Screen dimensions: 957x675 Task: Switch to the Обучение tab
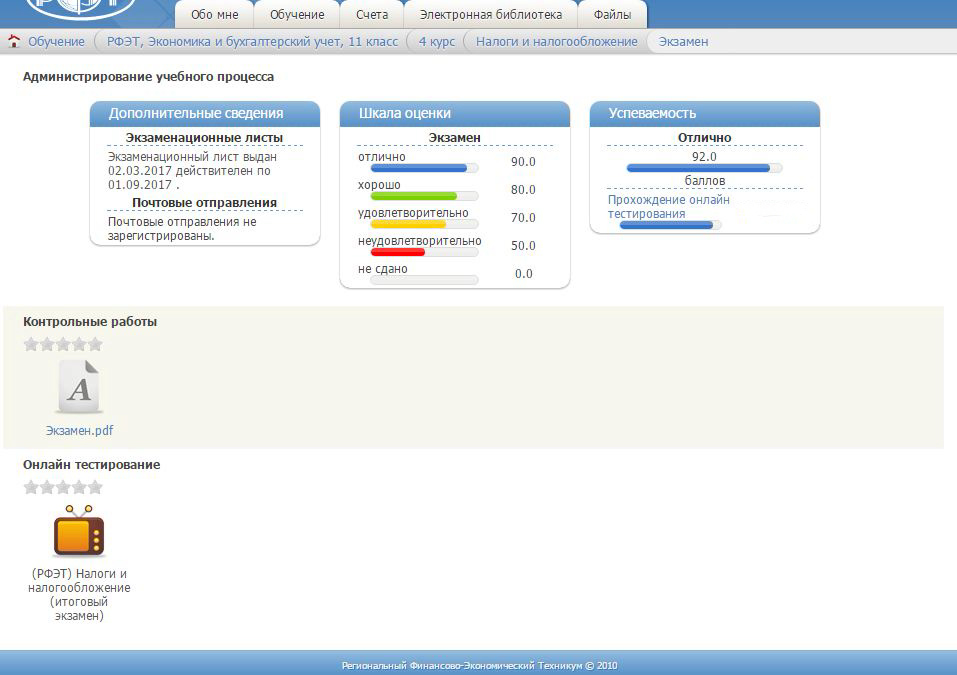297,15
